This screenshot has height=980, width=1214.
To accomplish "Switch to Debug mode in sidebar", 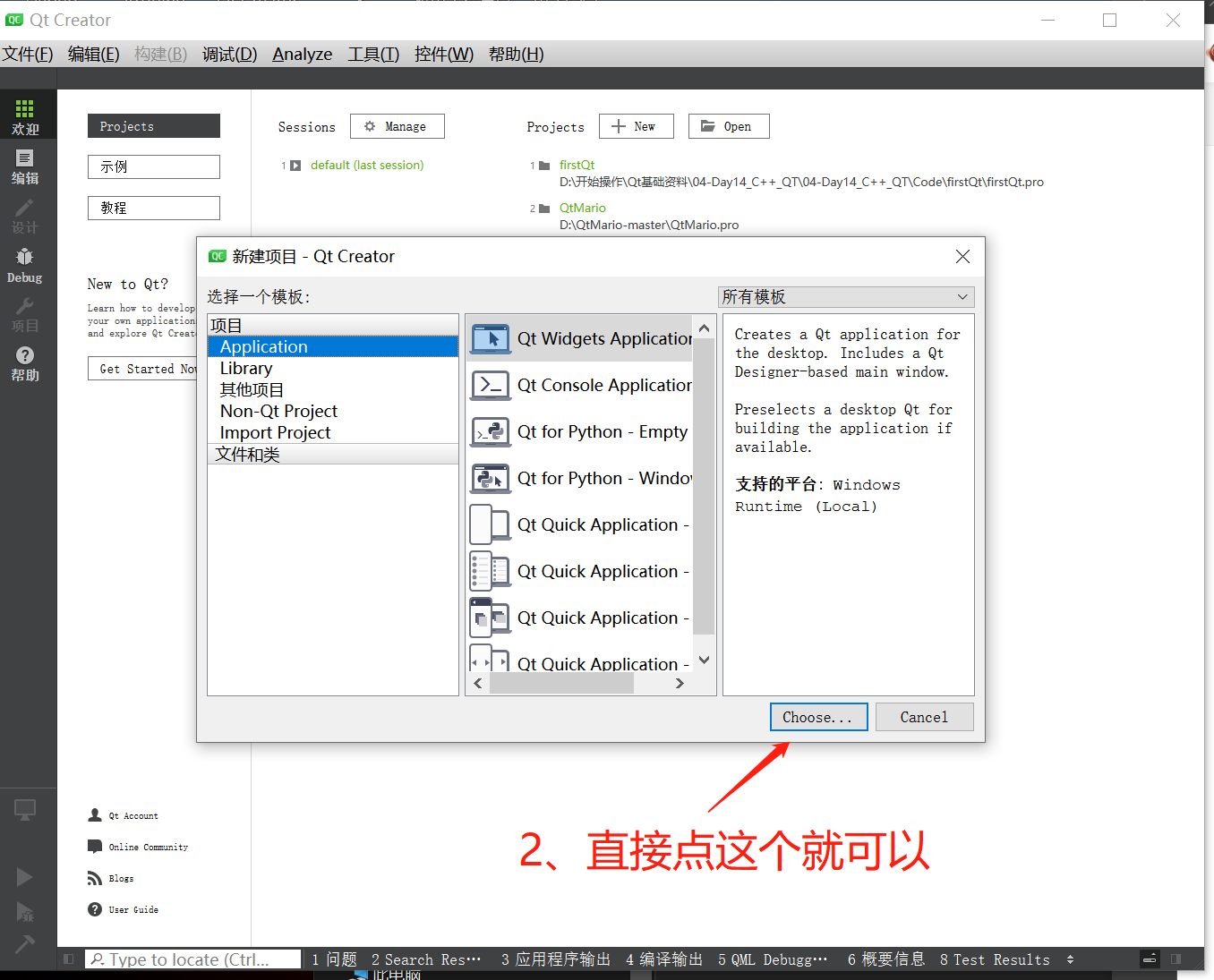I will click(x=24, y=266).
